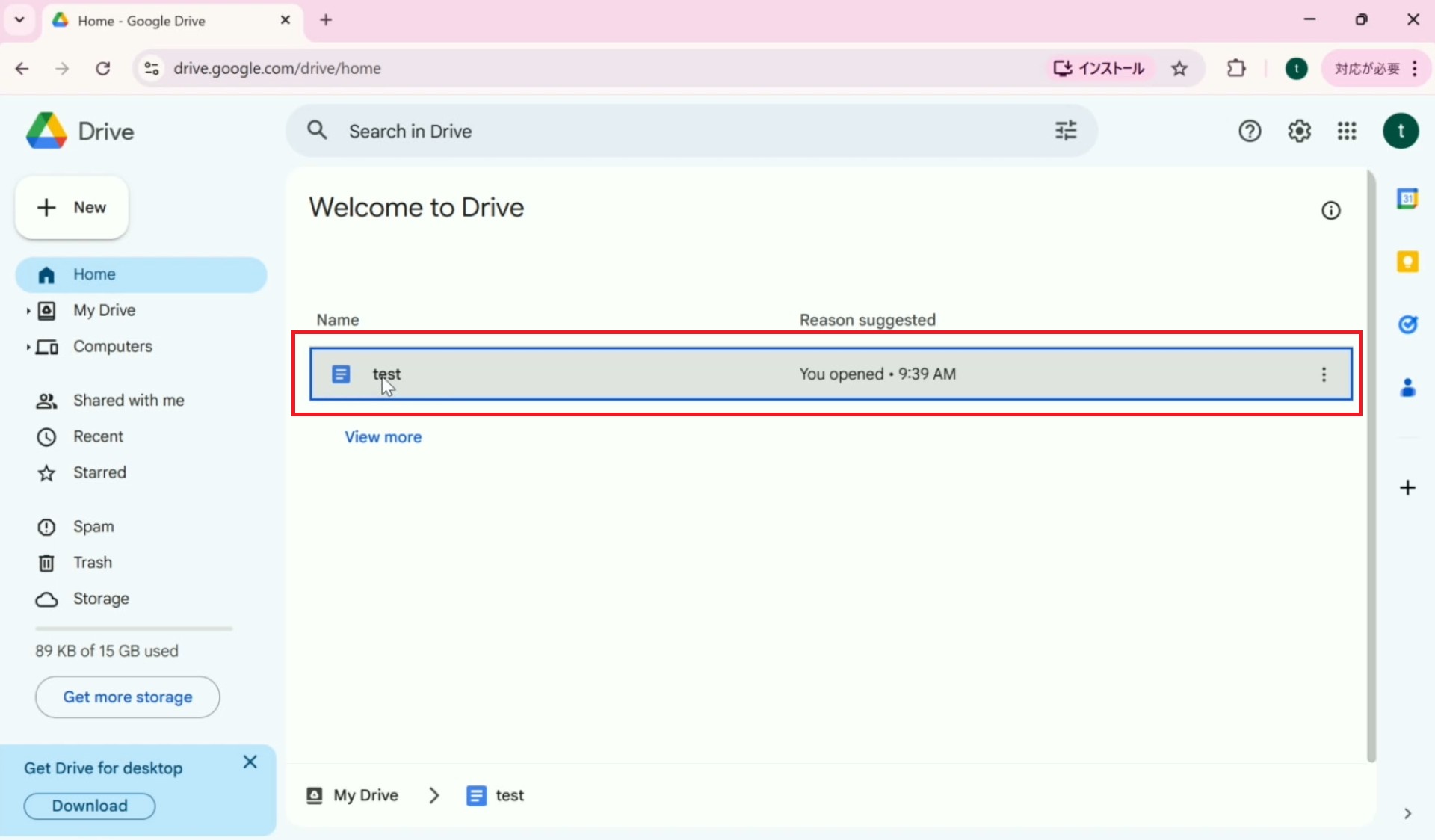Hide side panel chevron at bottom-right

[1407, 813]
